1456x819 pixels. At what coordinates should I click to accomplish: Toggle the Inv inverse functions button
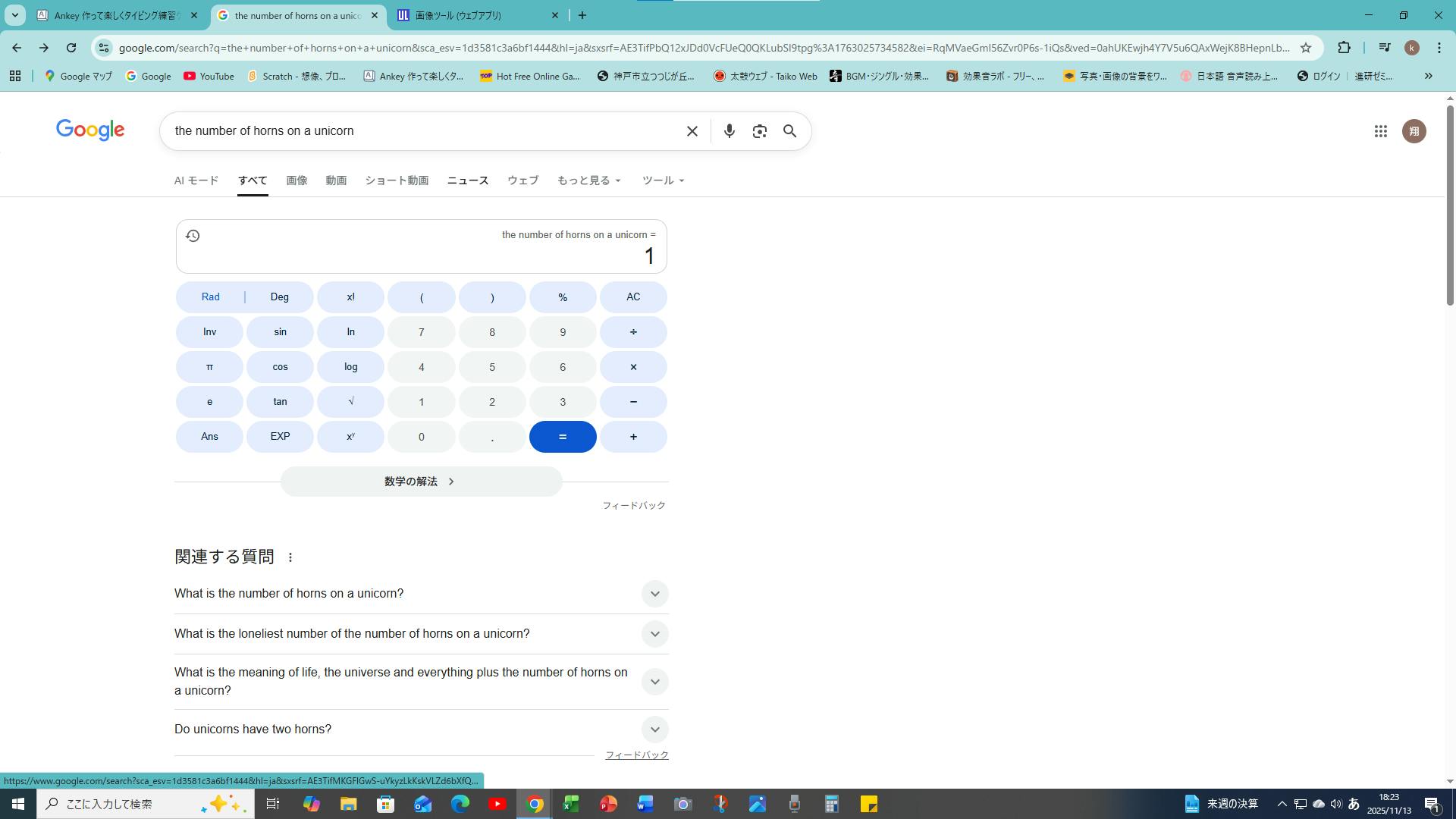point(209,332)
